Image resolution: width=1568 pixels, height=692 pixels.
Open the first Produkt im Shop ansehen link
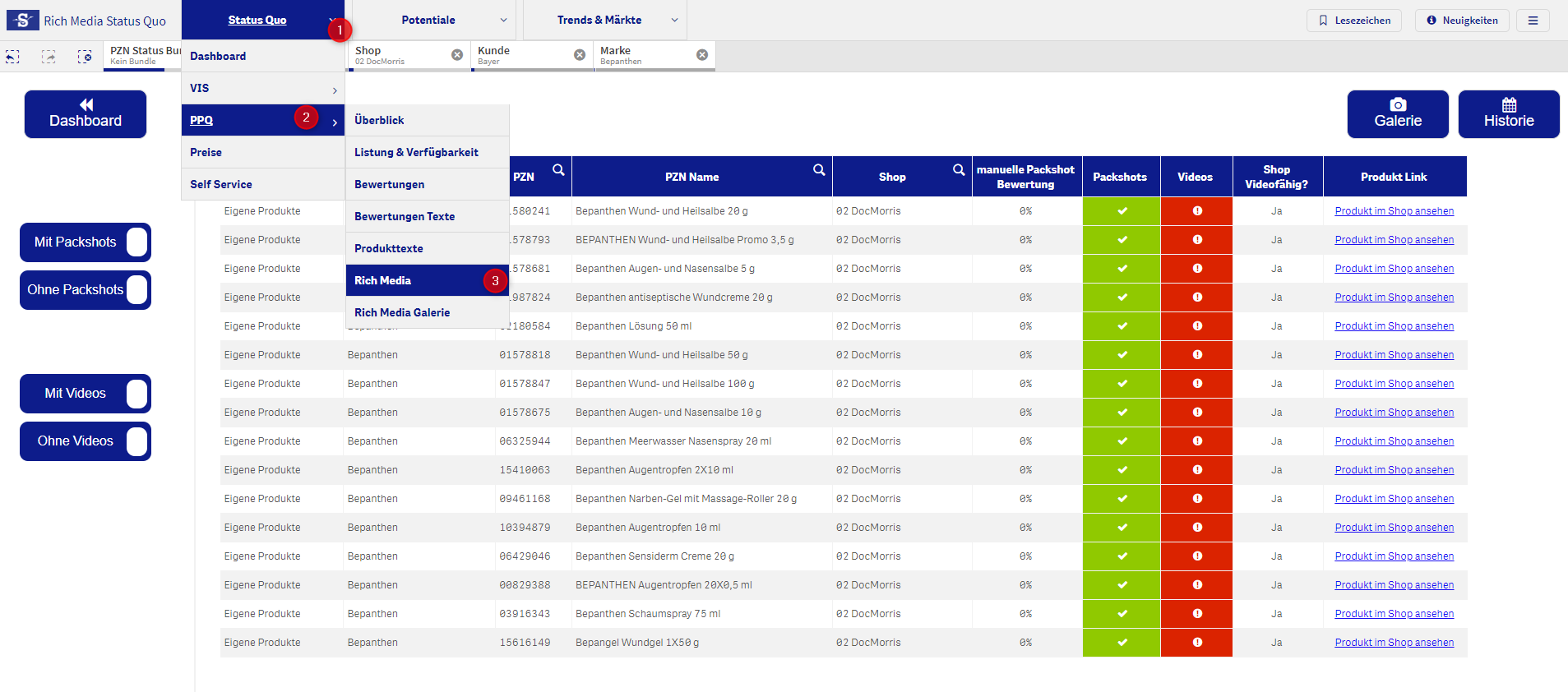[1394, 211]
